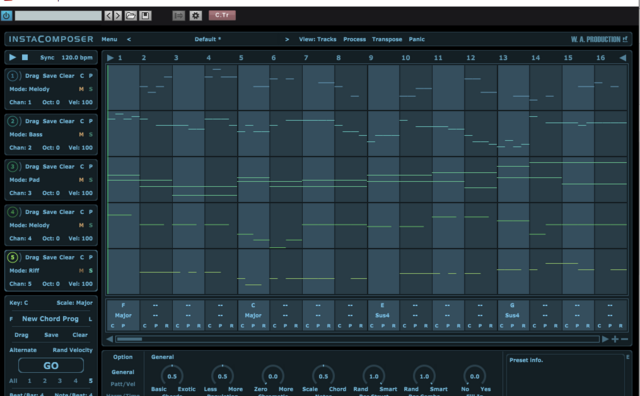Image resolution: width=640 pixels, height=396 pixels.
Task: Select General option tab
Action: [123, 372]
